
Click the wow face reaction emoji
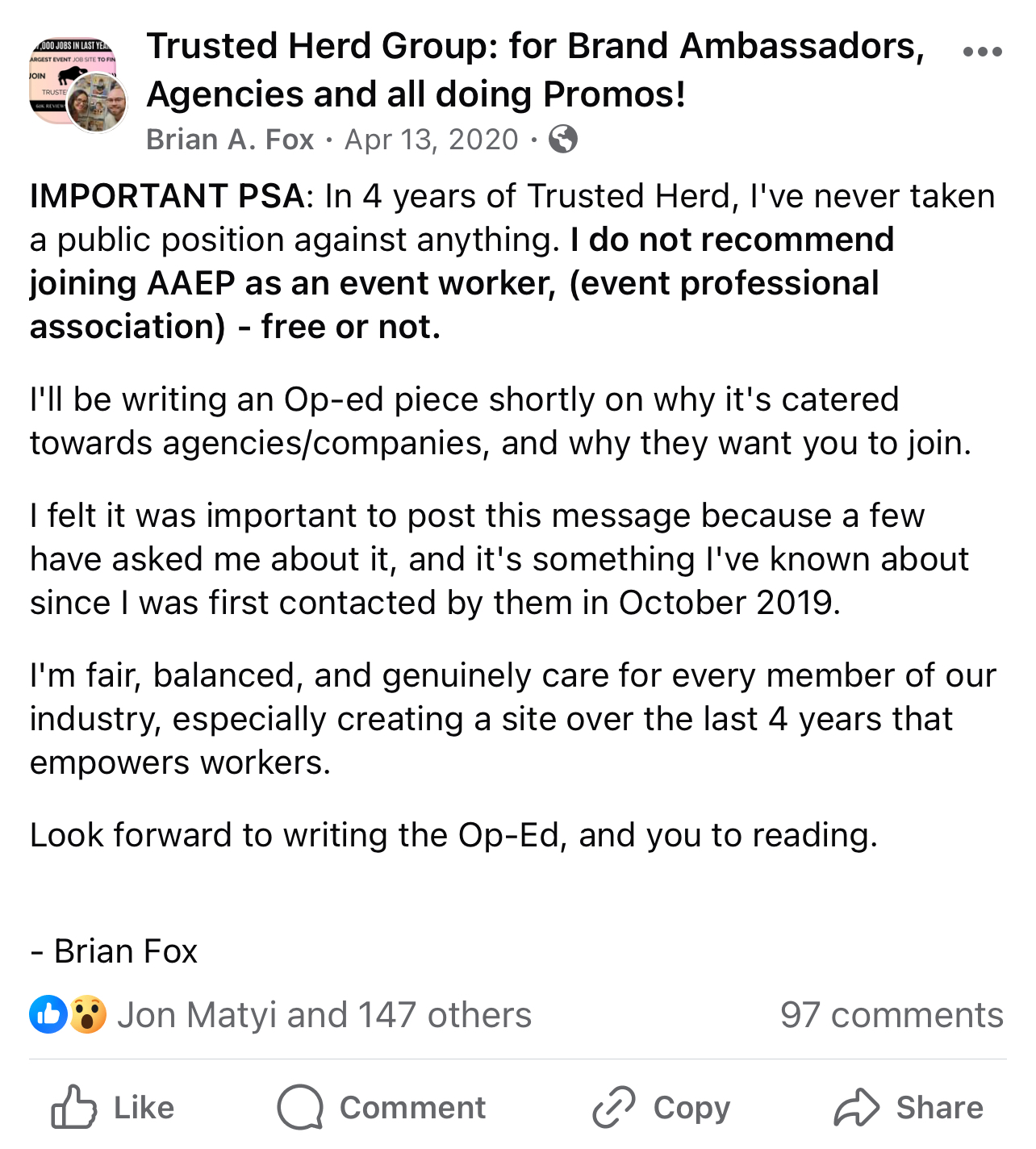click(x=87, y=1014)
